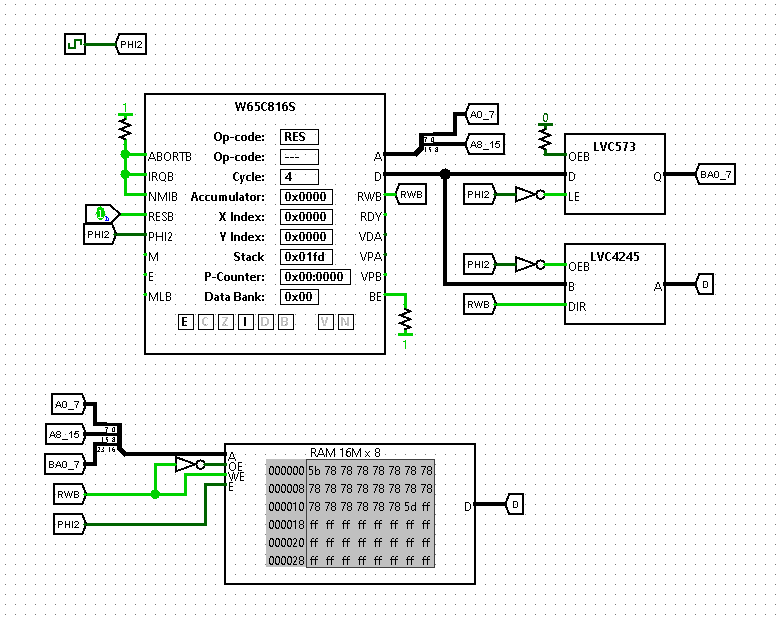Click the BA0_7 tunnel at LVC573 output
Image resolution: width=780 pixels, height=617 pixels.
[716, 175]
